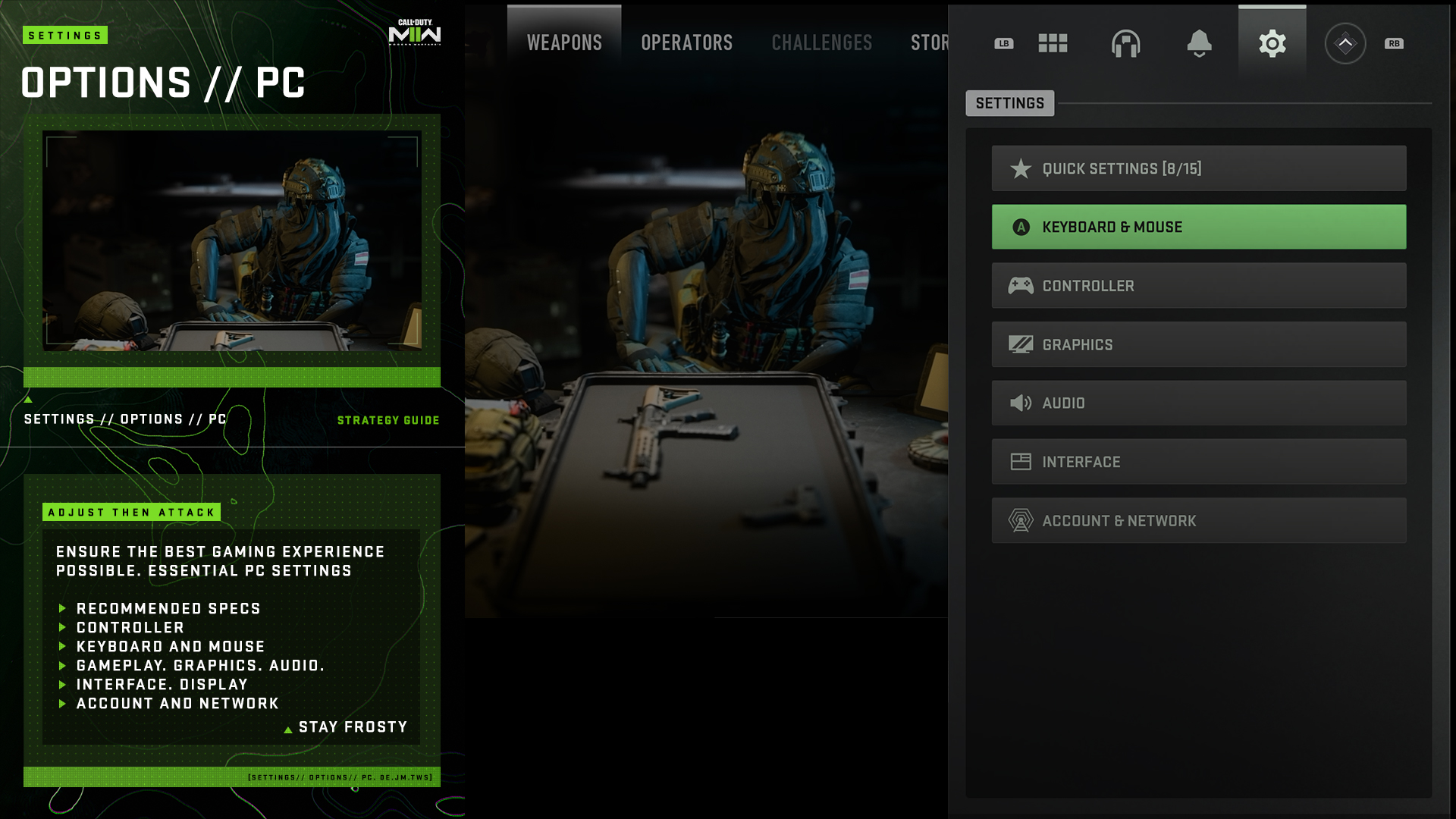The image size is (1456, 819).
Task: Click the Quick Settings star icon
Action: coord(1021,168)
